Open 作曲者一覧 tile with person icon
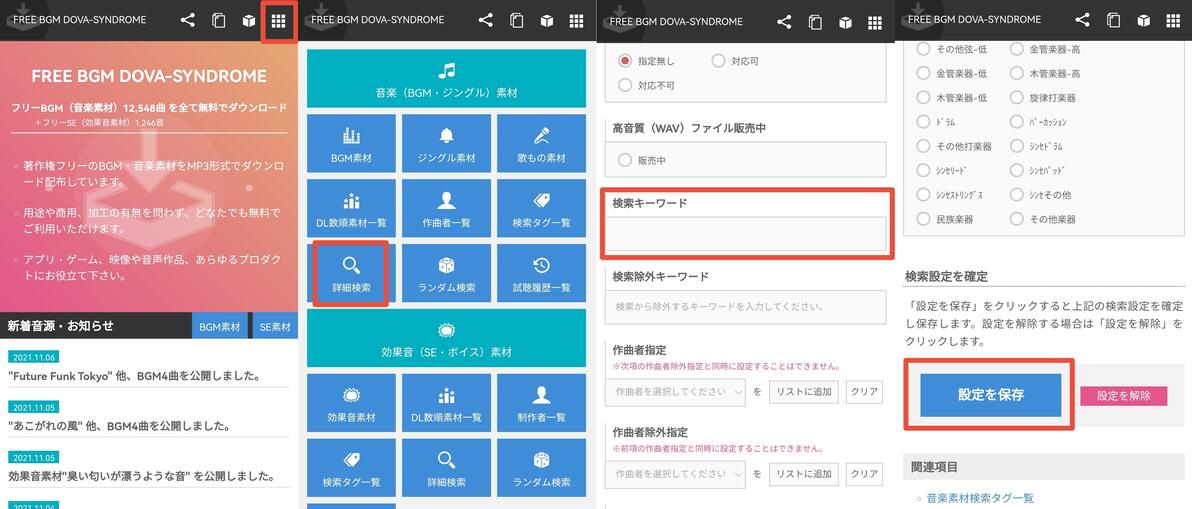 pyautogui.click(x=446, y=208)
